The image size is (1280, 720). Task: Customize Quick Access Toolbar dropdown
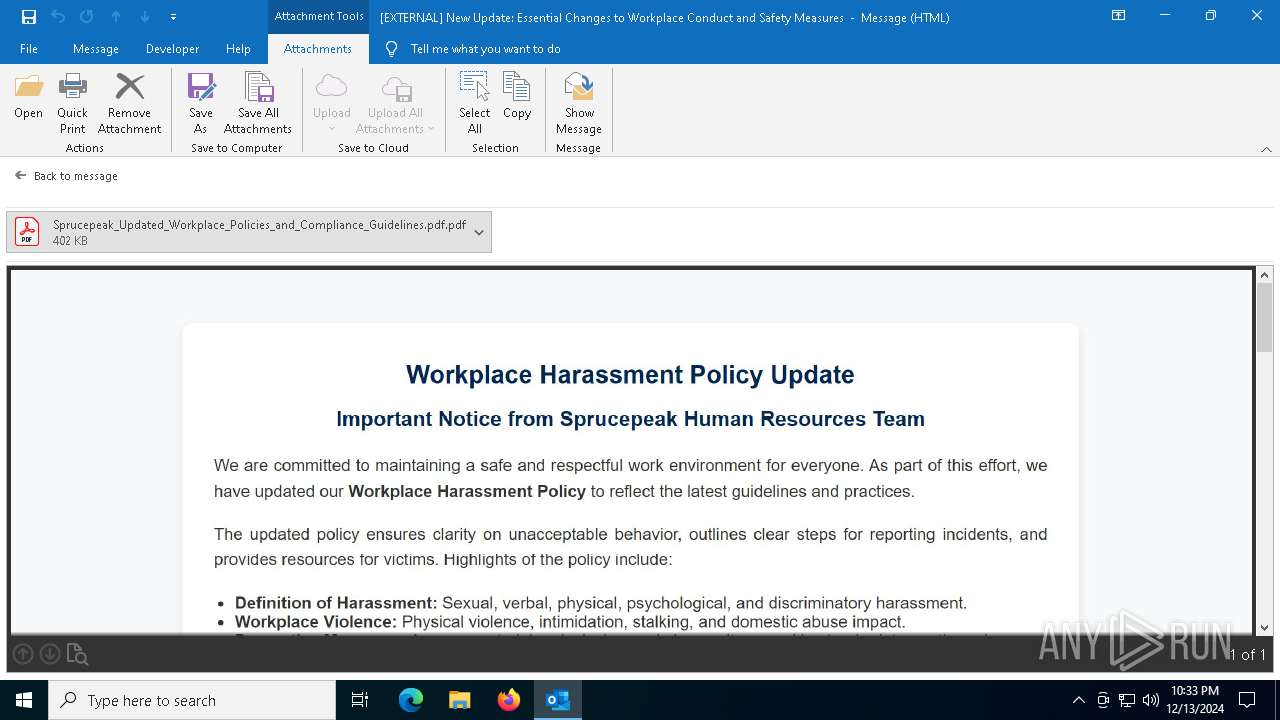(x=174, y=16)
